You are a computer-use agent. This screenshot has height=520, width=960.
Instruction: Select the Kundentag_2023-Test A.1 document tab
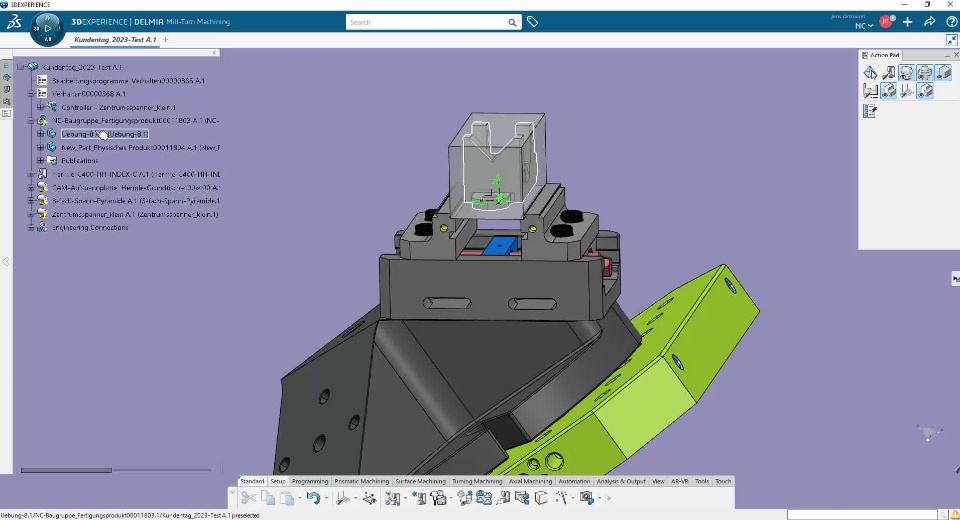(115, 40)
